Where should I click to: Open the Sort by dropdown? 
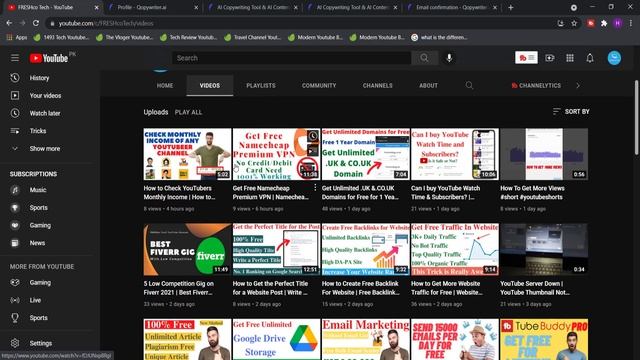coord(571,111)
